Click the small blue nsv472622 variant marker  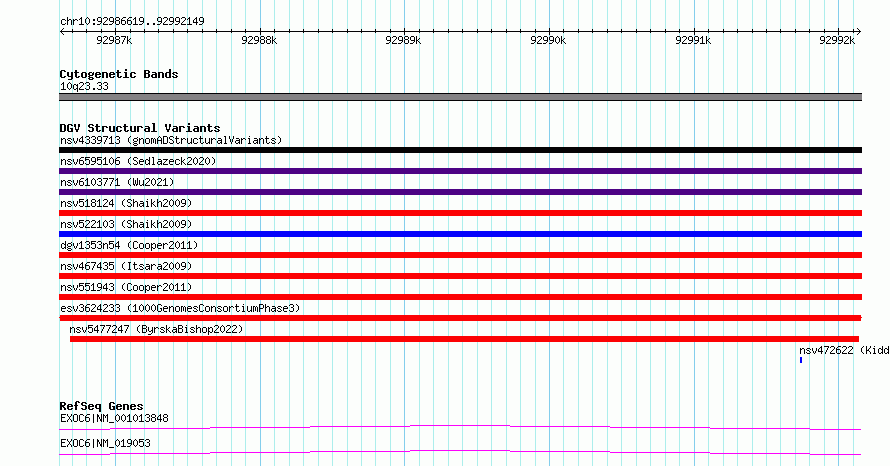tap(801, 360)
